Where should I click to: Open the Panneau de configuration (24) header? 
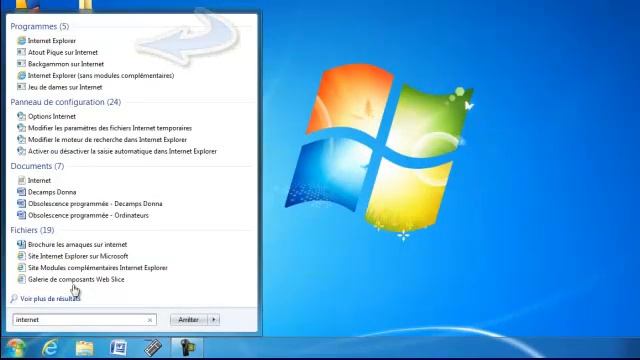(66, 102)
